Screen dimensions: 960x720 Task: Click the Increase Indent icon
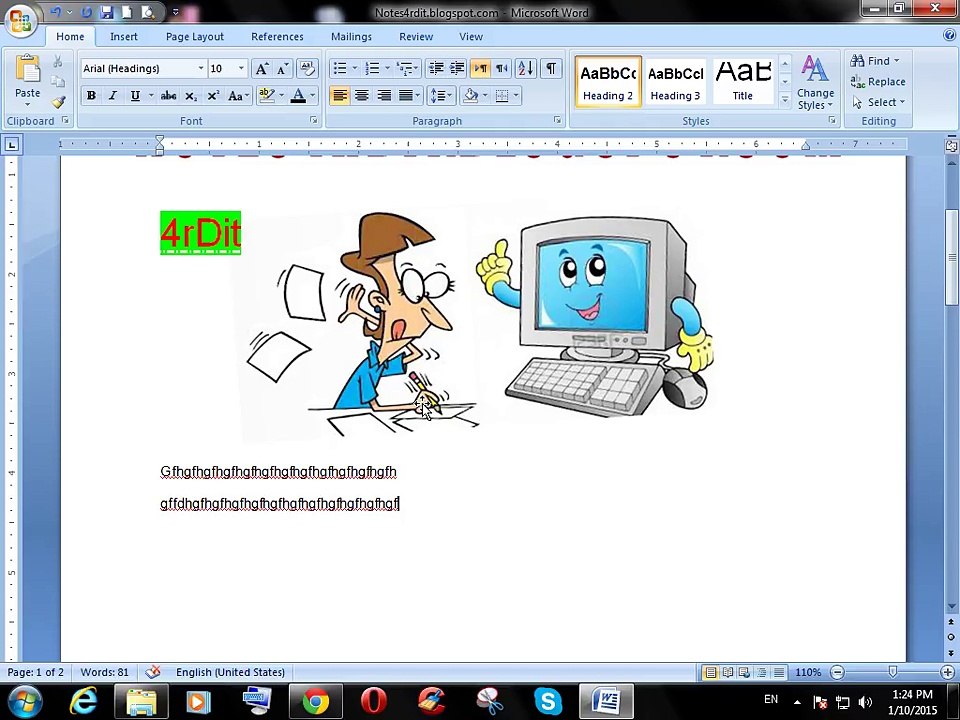pyautogui.click(x=457, y=68)
